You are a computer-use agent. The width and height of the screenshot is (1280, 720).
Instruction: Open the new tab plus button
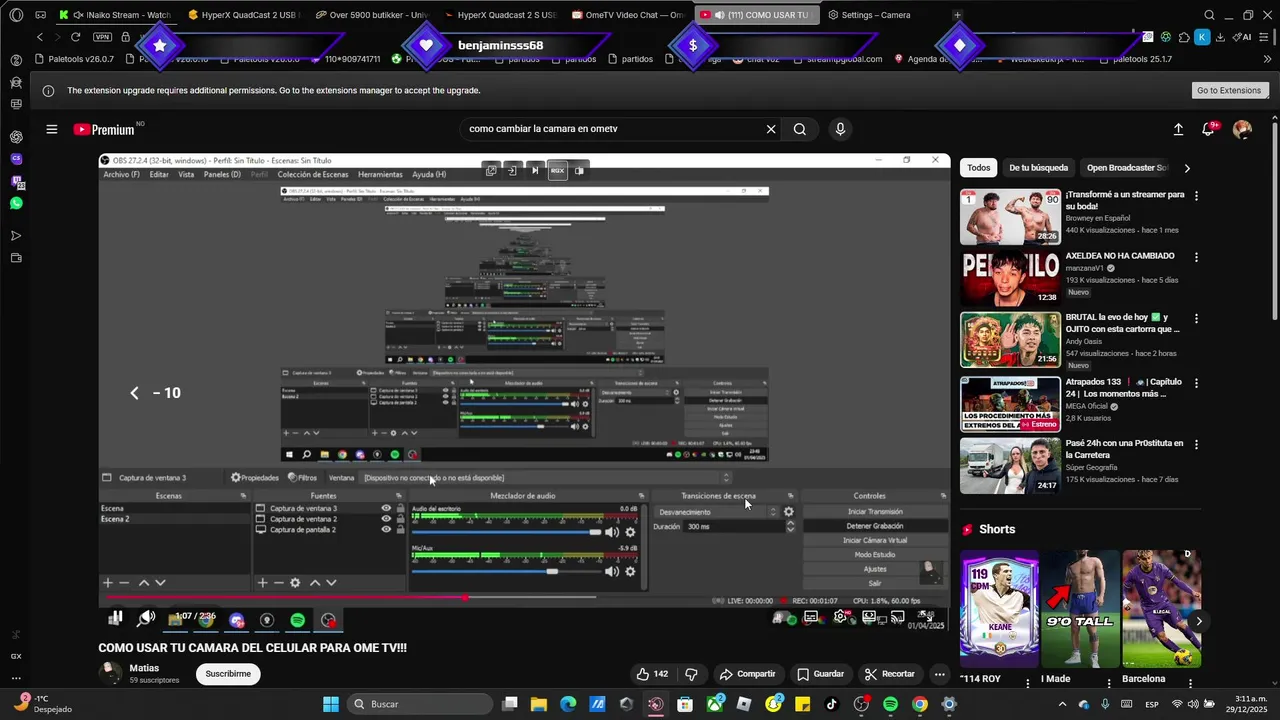957,15
